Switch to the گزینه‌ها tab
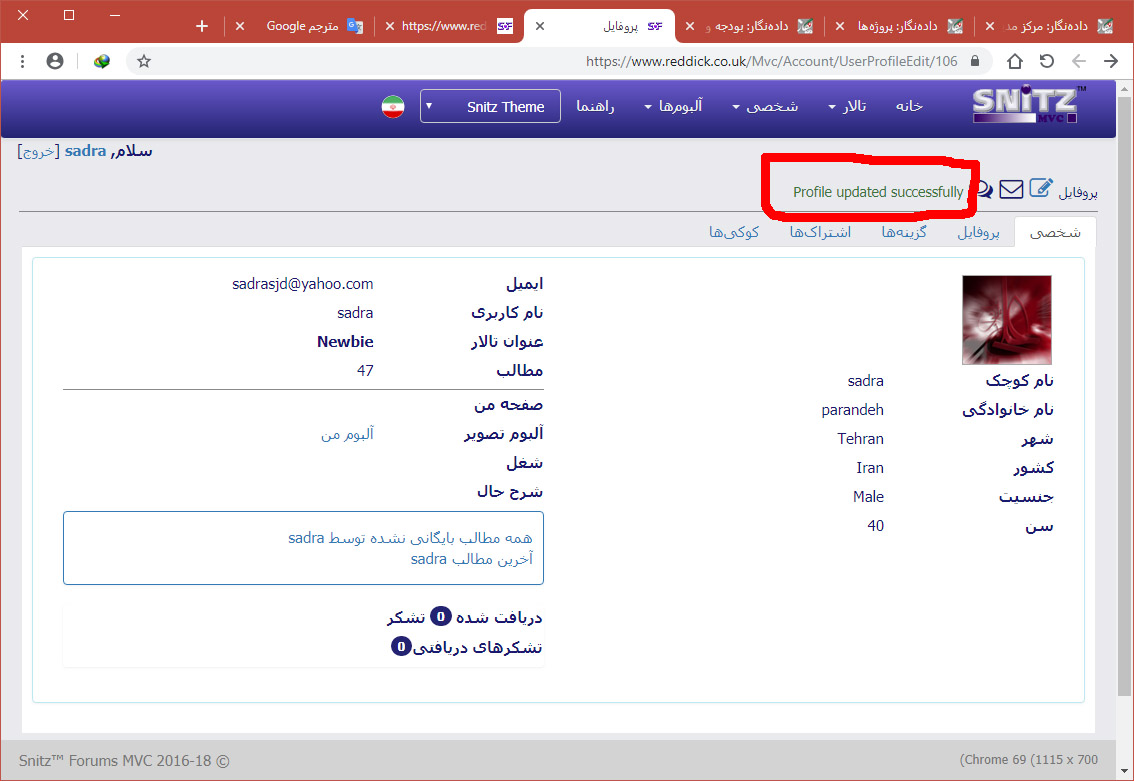The image size is (1134, 781). click(x=903, y=232)
